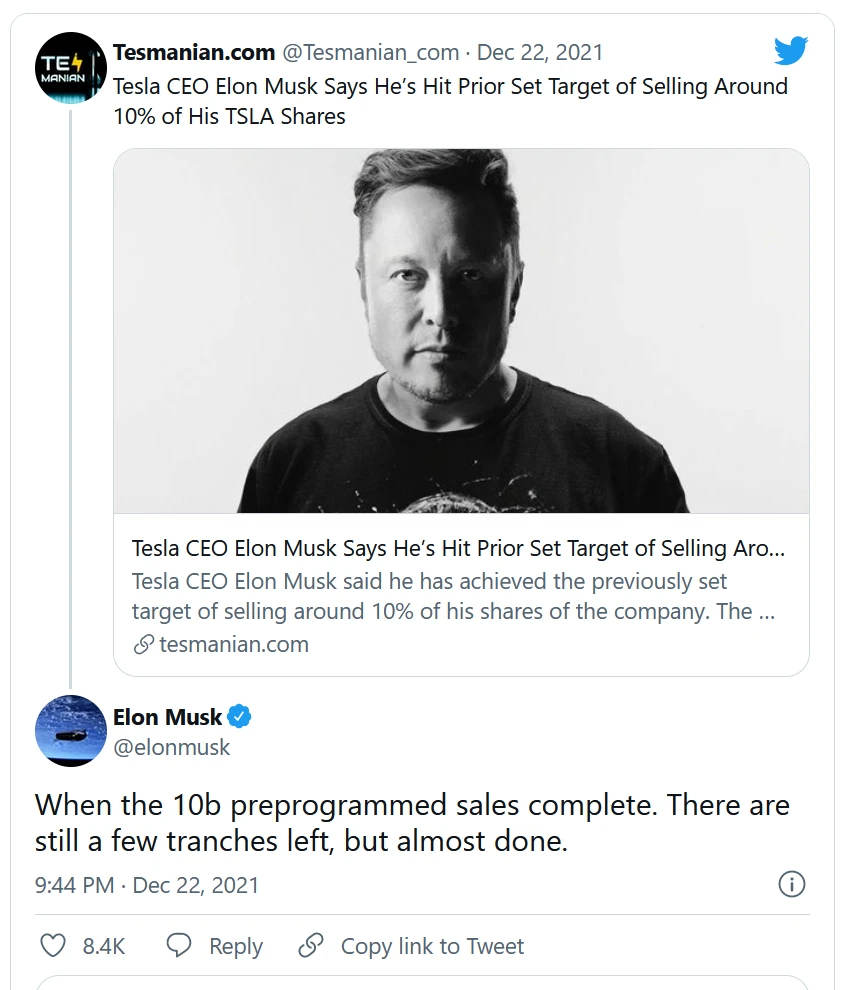
Task: Click the 8.4K likes count
Action: [103, 946]
